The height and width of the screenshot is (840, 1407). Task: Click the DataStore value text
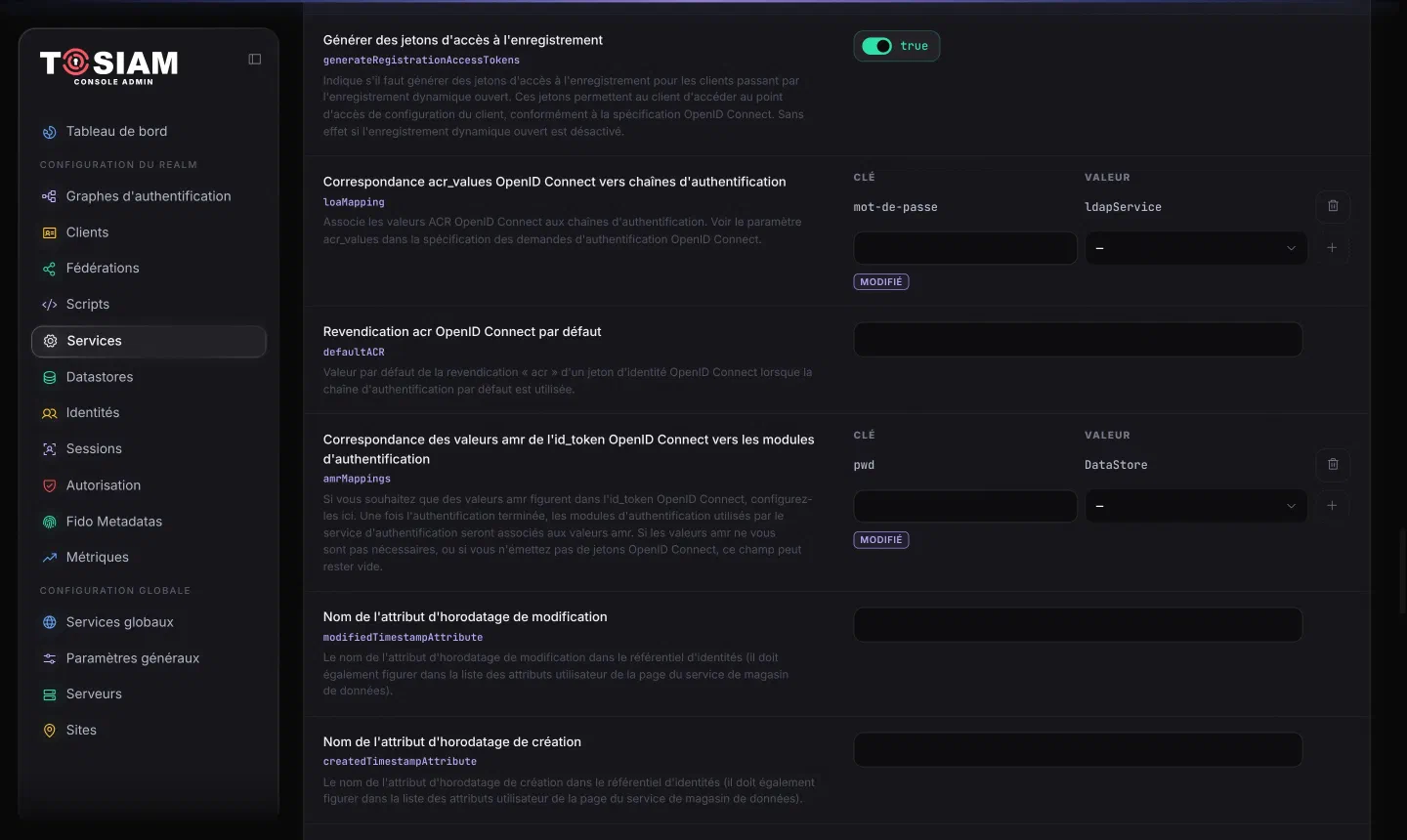click(1116, 465)
